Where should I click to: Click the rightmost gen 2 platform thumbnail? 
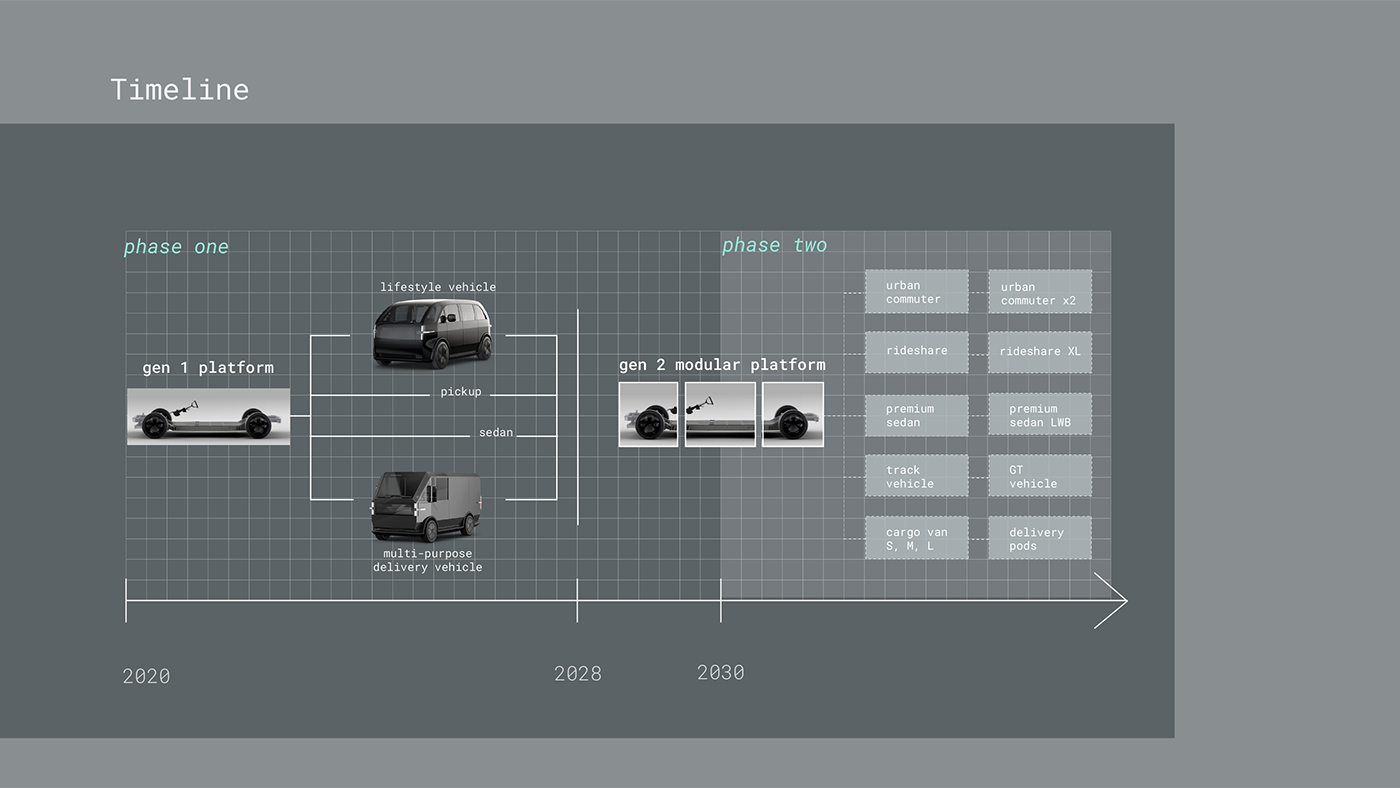point(792,414)
